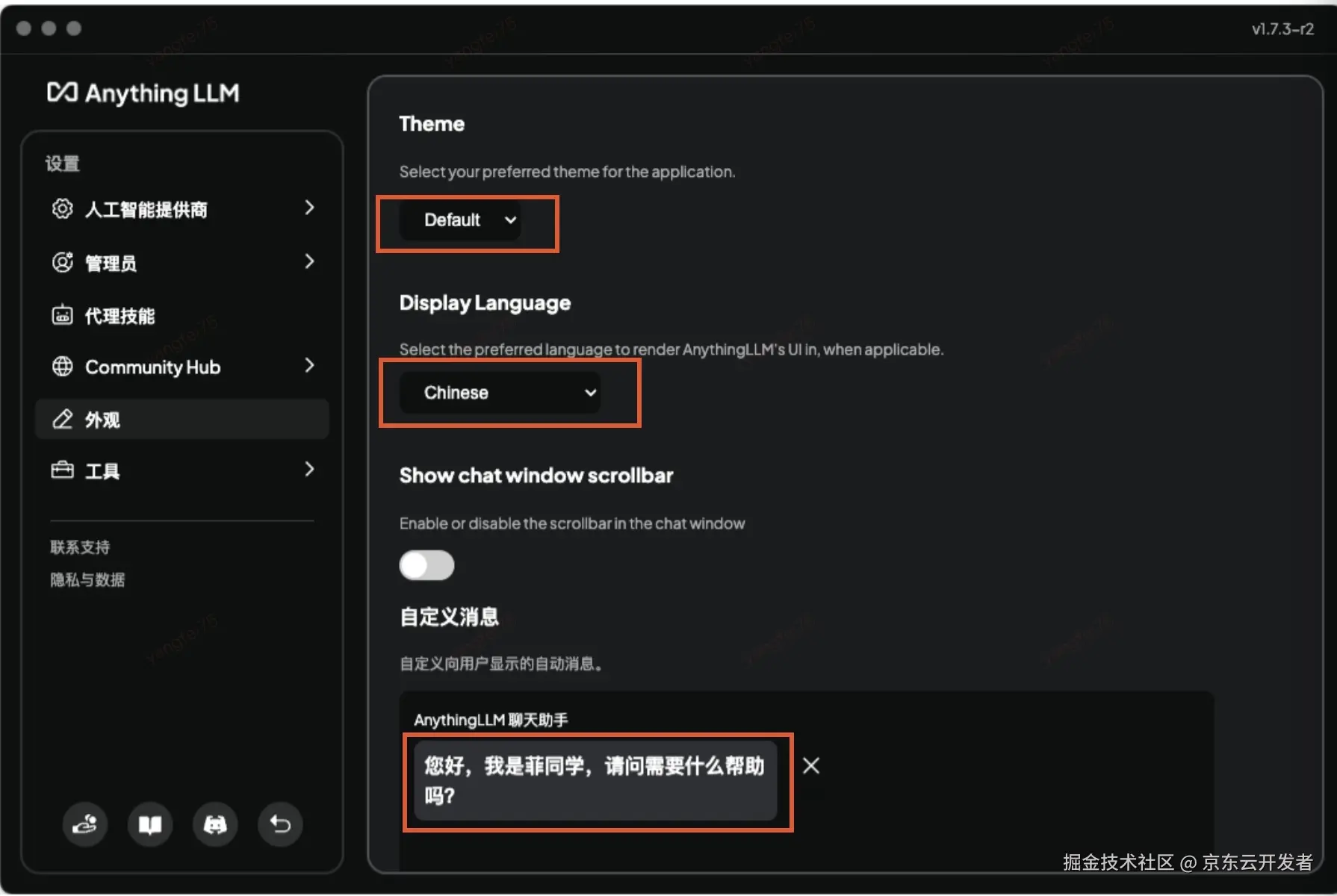Open the Theme dropdown showing Default
This screenshot has width=1337, height=896.
[x=461, y=220]
